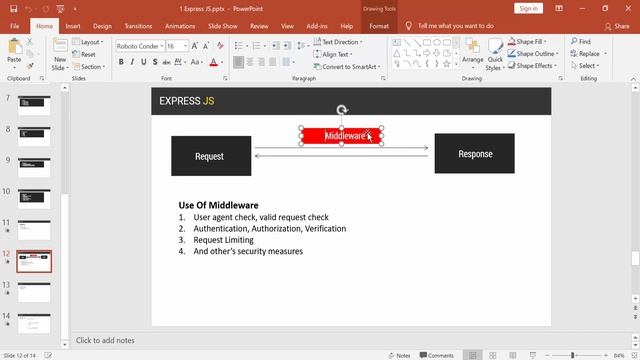Image resolution: width=640 pixels, height=360 pixels.
Task: Switch to the Insert ribbon tab
Action: [73, 26]
